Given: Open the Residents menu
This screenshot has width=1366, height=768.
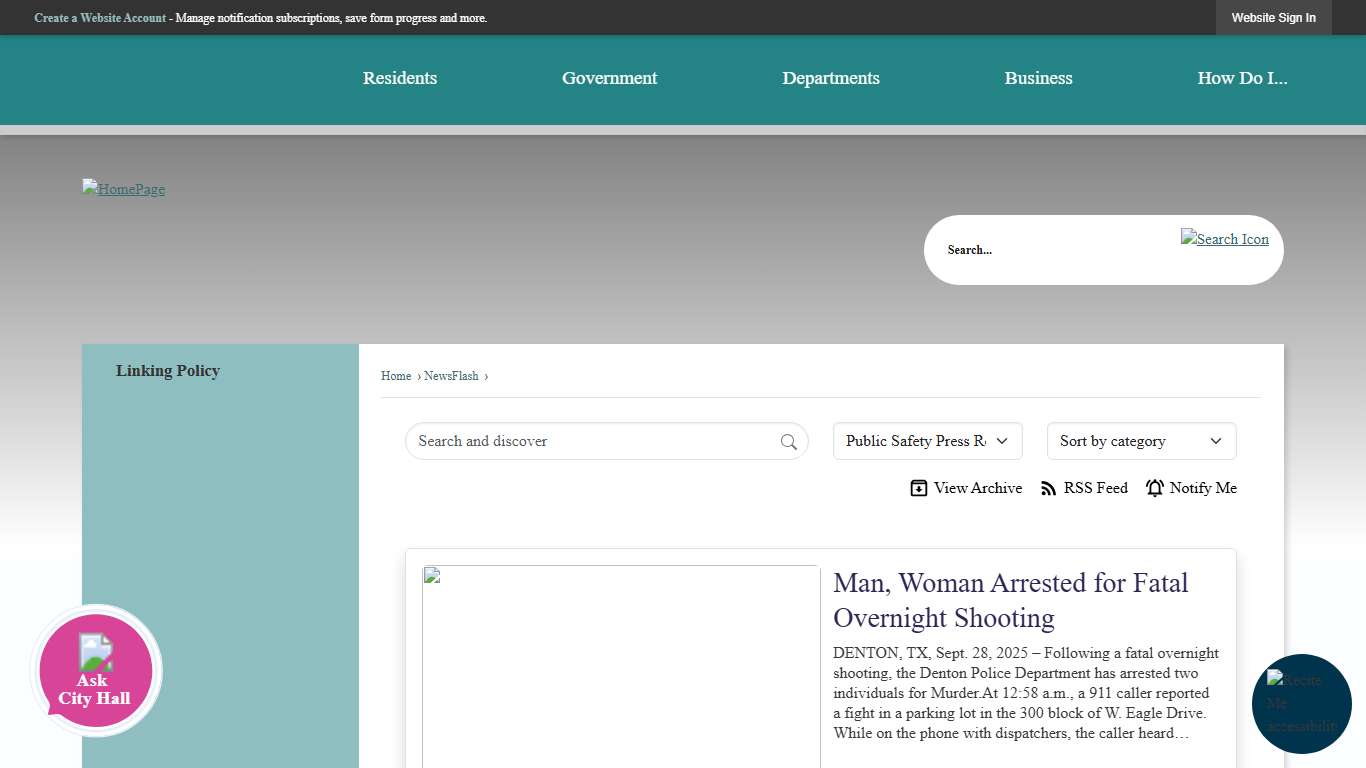Looking at the screenshot, I should tap(400, 78).
